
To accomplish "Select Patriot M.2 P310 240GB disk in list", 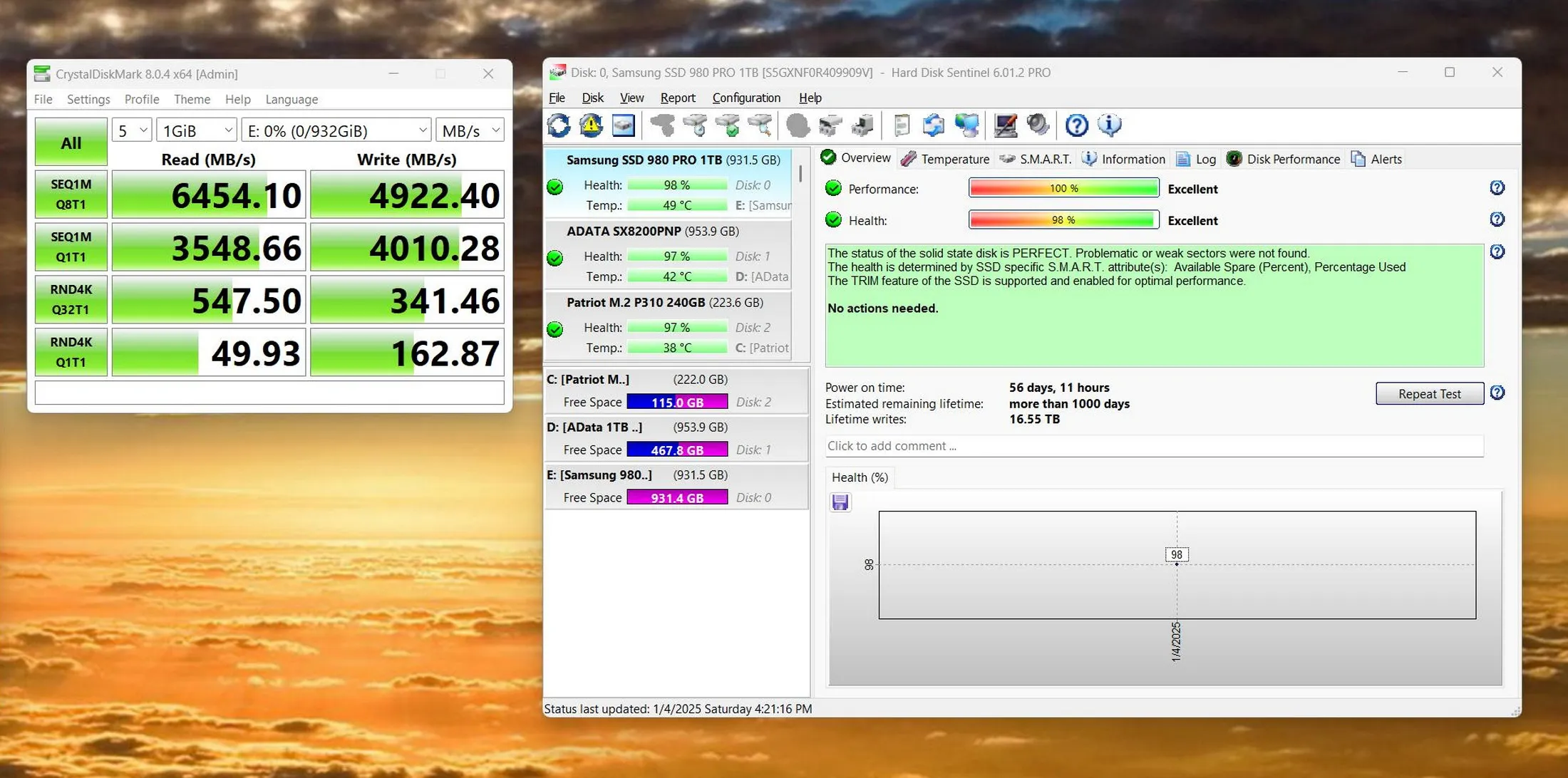I will pos(668,325).
